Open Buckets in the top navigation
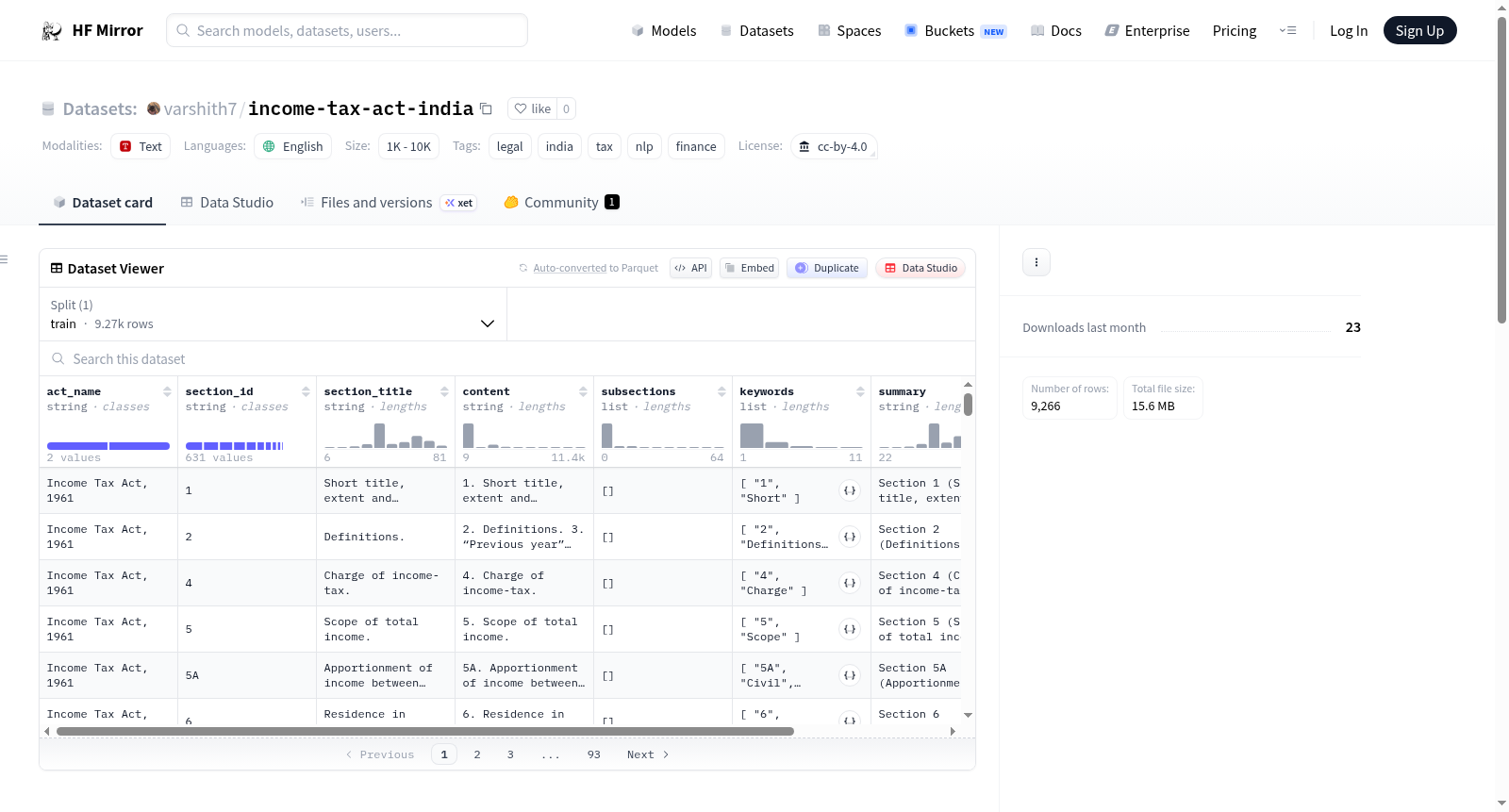 point(955,30)
